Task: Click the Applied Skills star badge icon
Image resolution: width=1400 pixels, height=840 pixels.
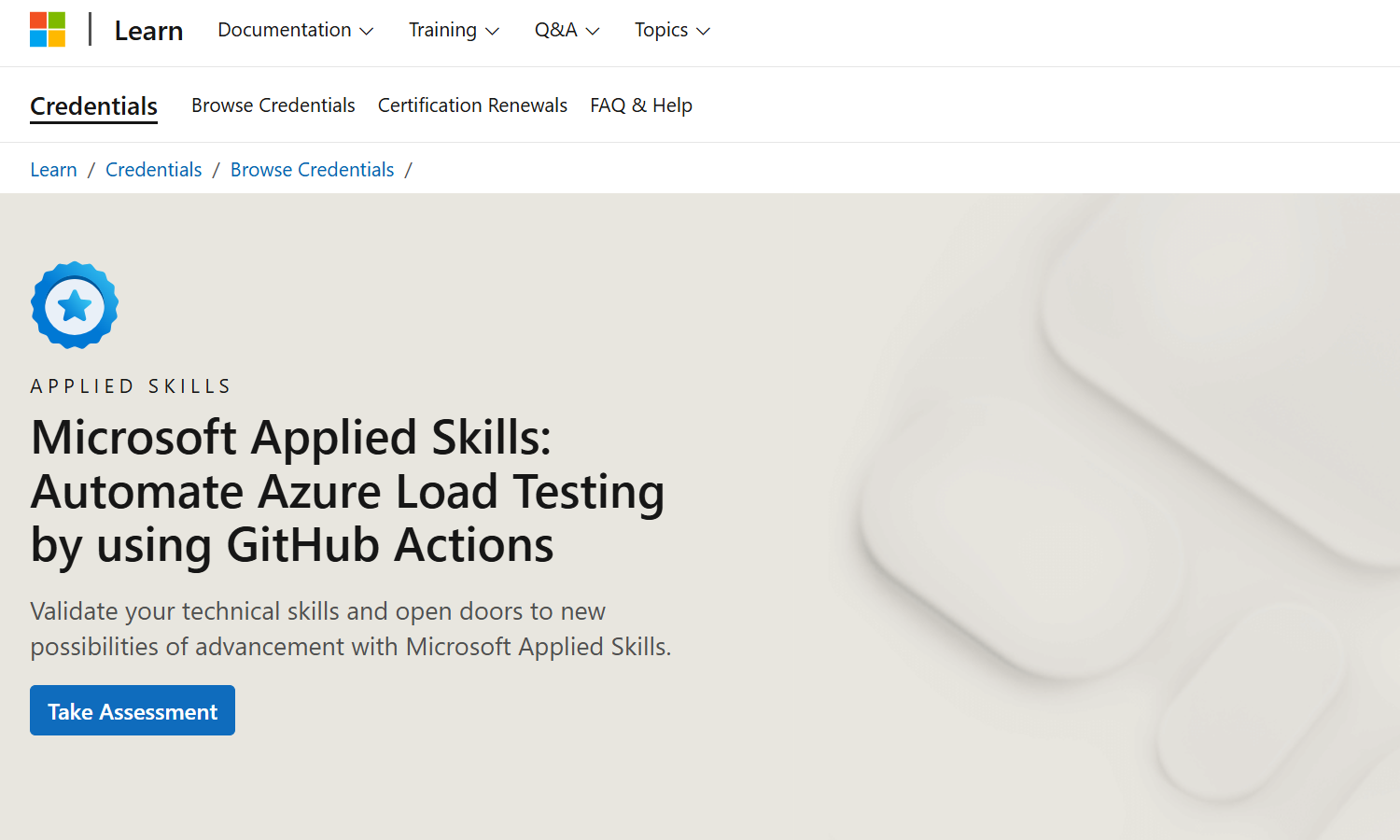Action: click(x=75, y=305)
